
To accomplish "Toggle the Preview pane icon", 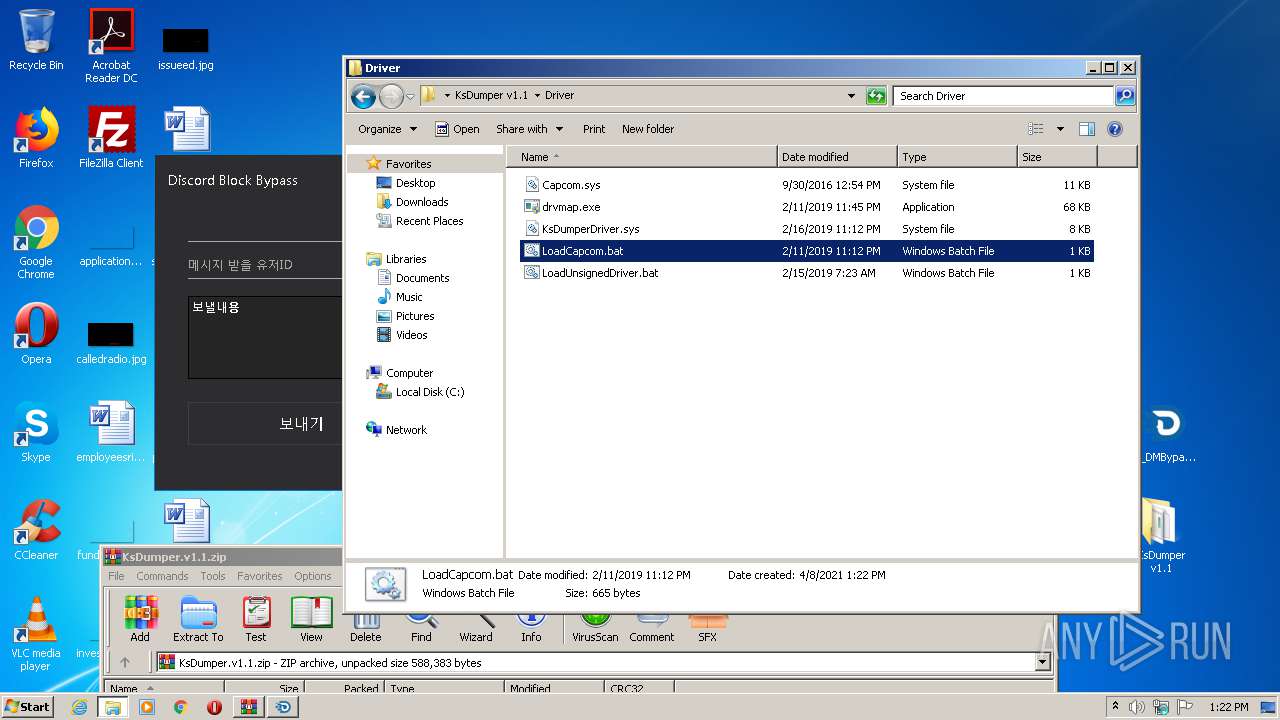I will pyautogui.click(x=1087, y=129).
